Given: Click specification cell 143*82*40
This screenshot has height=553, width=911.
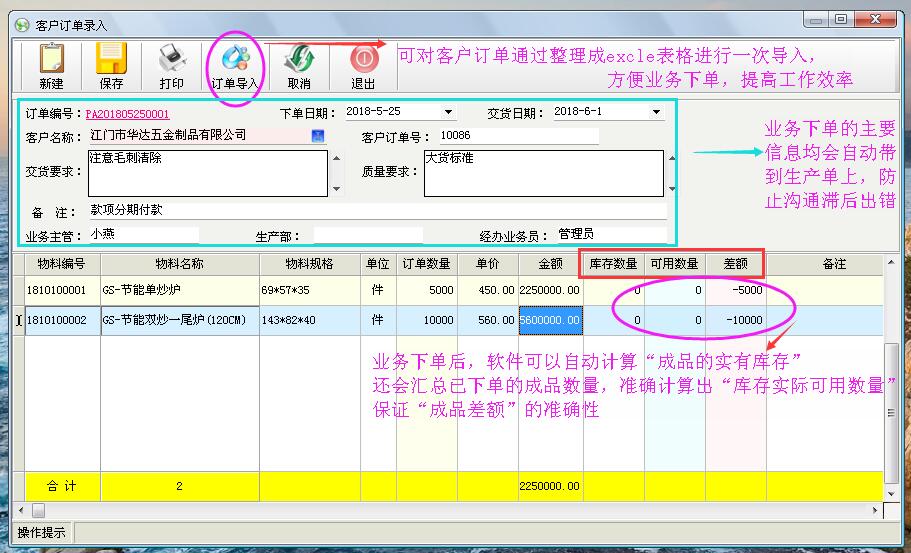Looking at the screenshot, I should [x=310, y=320].
